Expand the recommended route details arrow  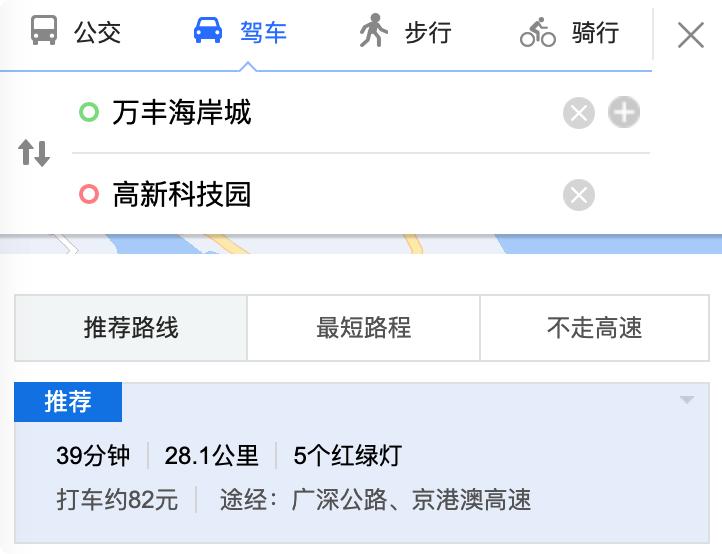pyautogui.click(x=687, y=399)
